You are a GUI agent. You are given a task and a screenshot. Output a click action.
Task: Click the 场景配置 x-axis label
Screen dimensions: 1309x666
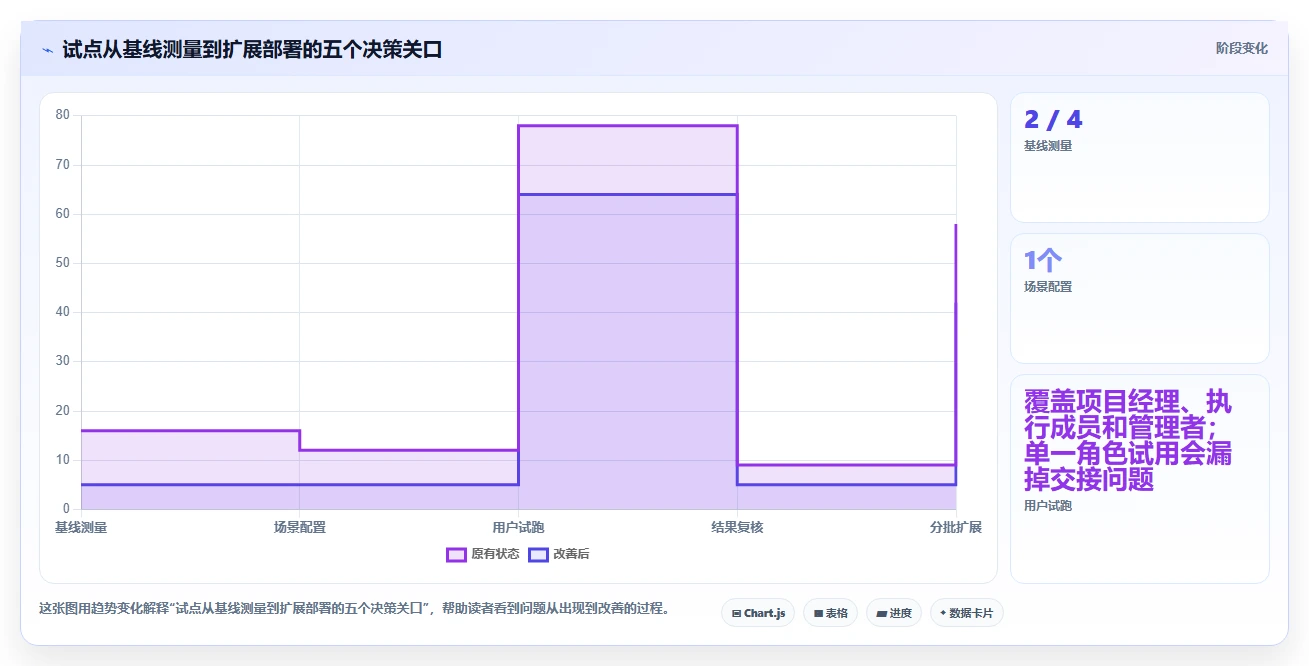click(300, 527)
